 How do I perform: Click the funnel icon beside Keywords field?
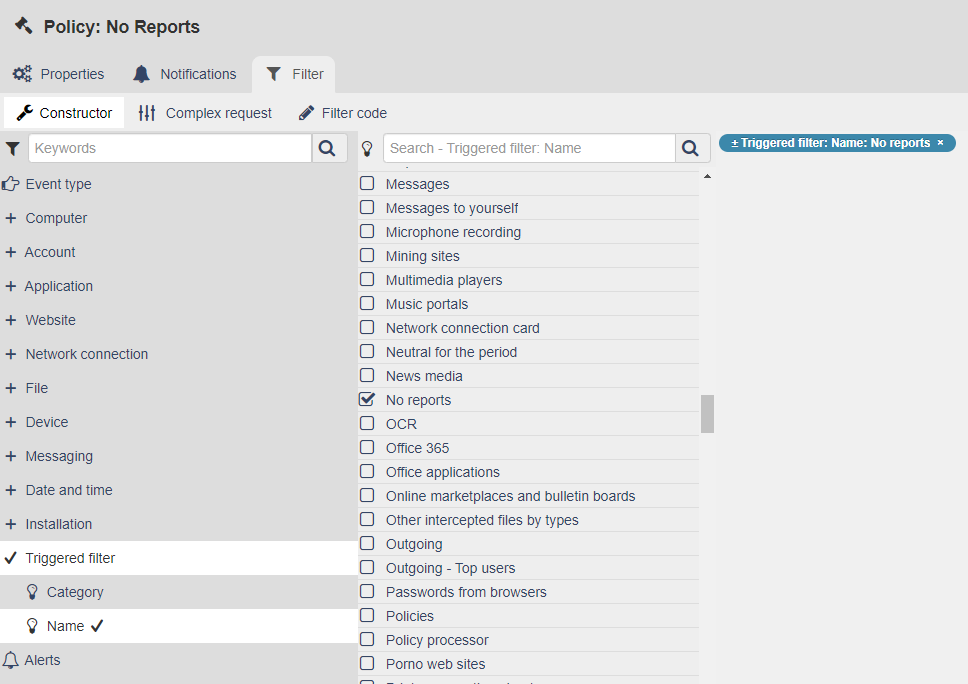(12, 149)
